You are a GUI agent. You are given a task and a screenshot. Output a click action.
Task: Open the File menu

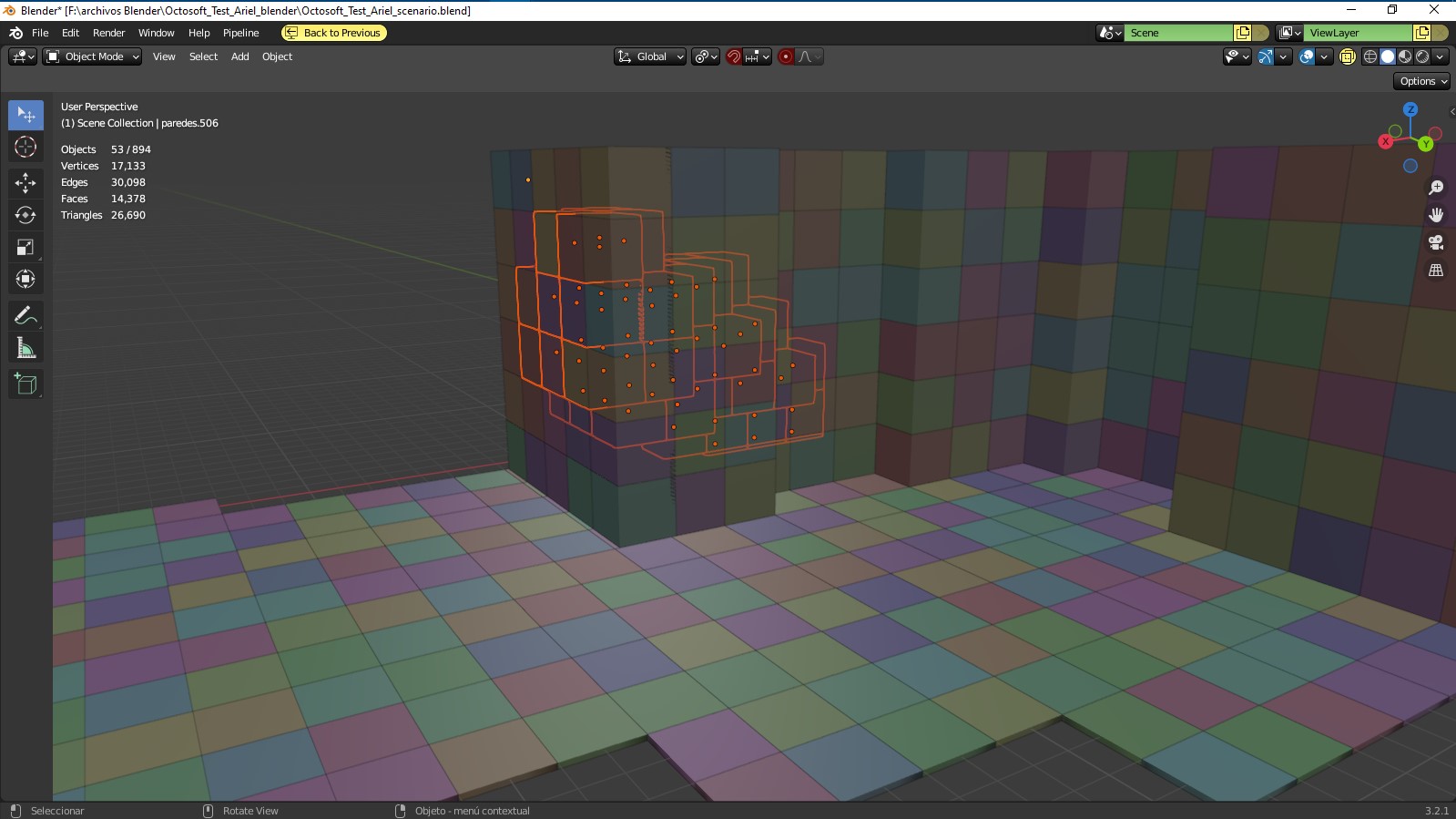click(x=40, y=33)
